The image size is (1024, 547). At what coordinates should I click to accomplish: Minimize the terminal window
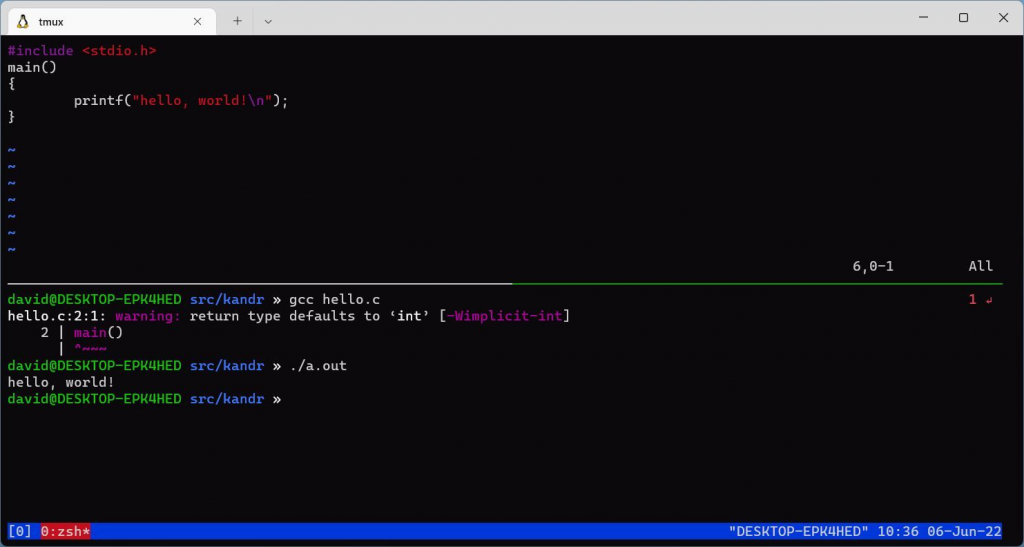pyautogui.click(x=923, y=18)
